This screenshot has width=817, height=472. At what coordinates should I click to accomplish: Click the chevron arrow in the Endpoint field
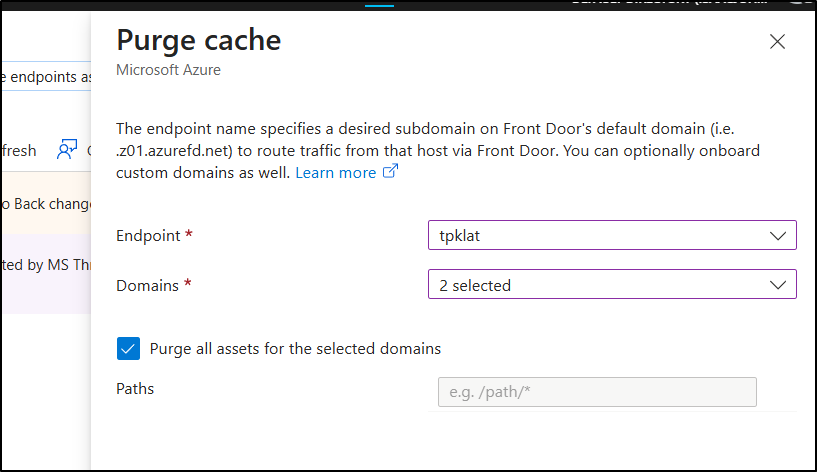(x=778, y=236)
